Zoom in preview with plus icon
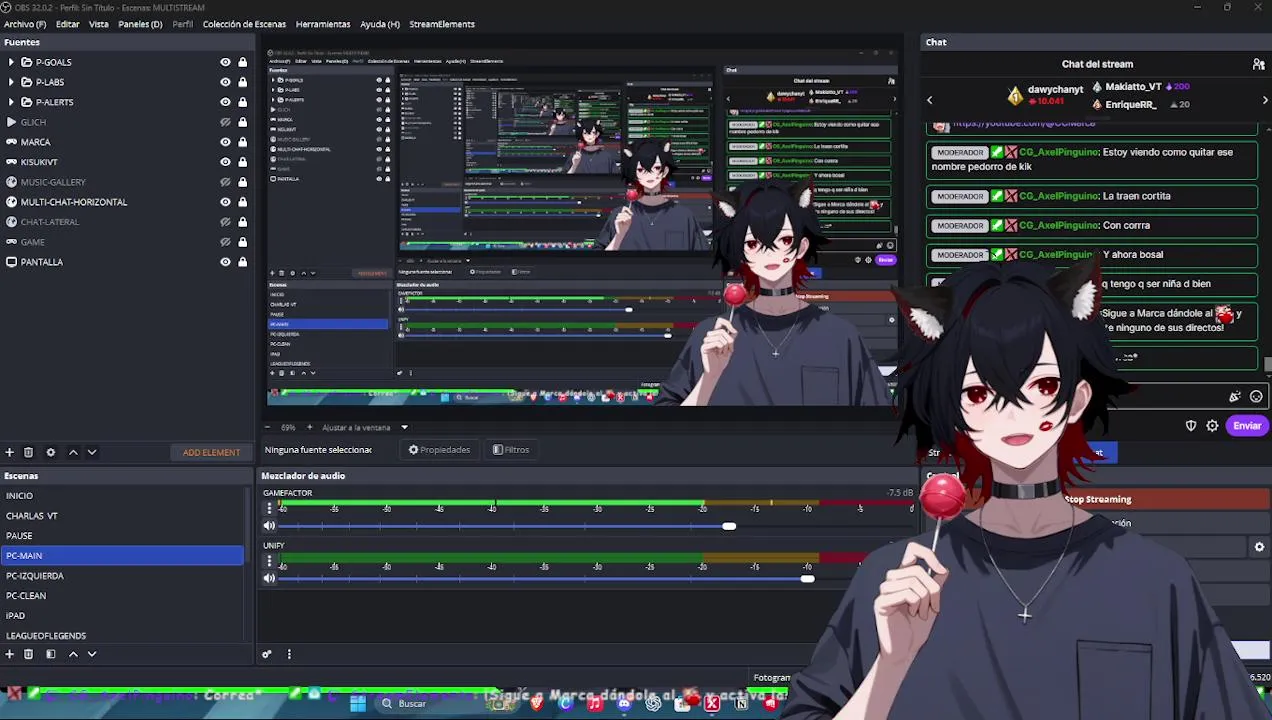Screen dimensions: 1272x720 point(310,427)
